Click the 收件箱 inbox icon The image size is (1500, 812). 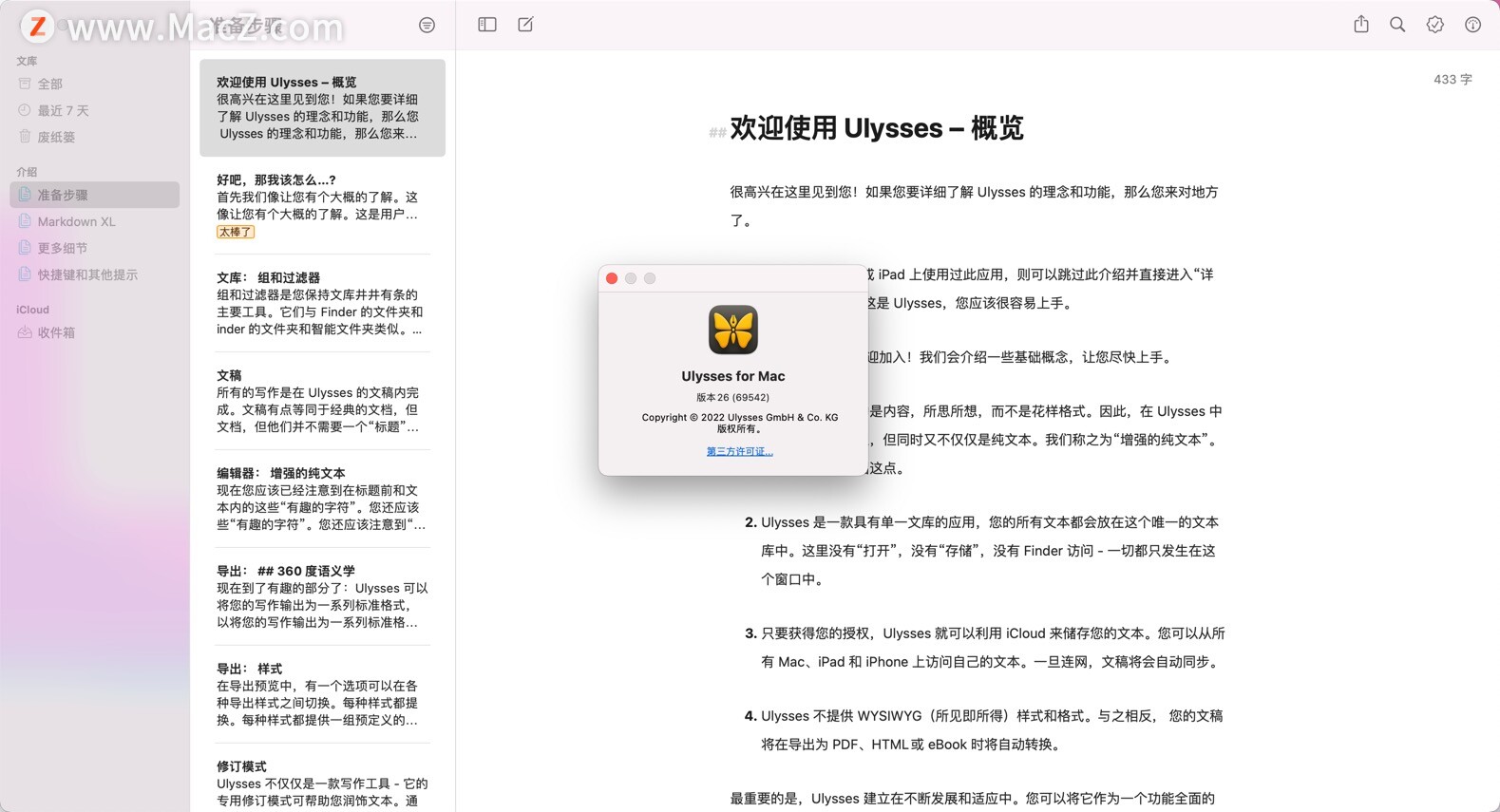[x=25, y=332]
